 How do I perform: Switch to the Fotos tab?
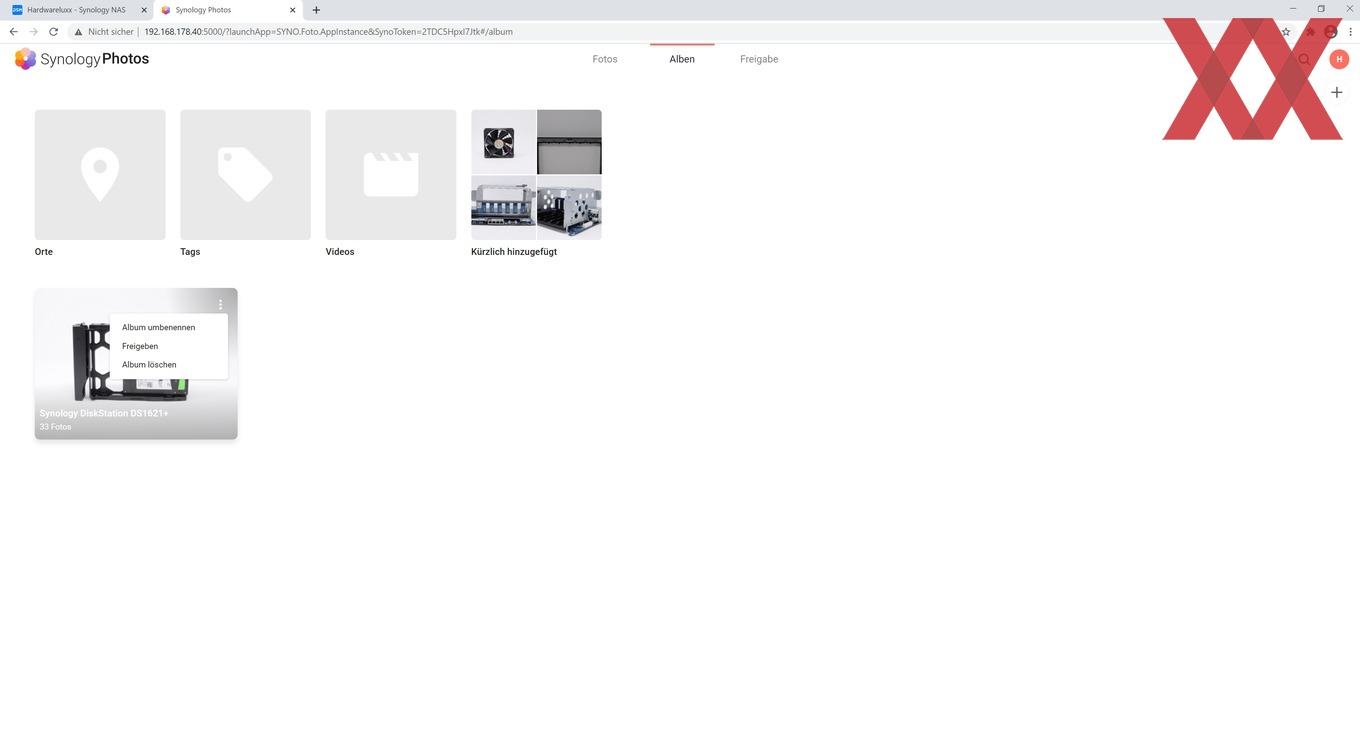coord(605,59)
